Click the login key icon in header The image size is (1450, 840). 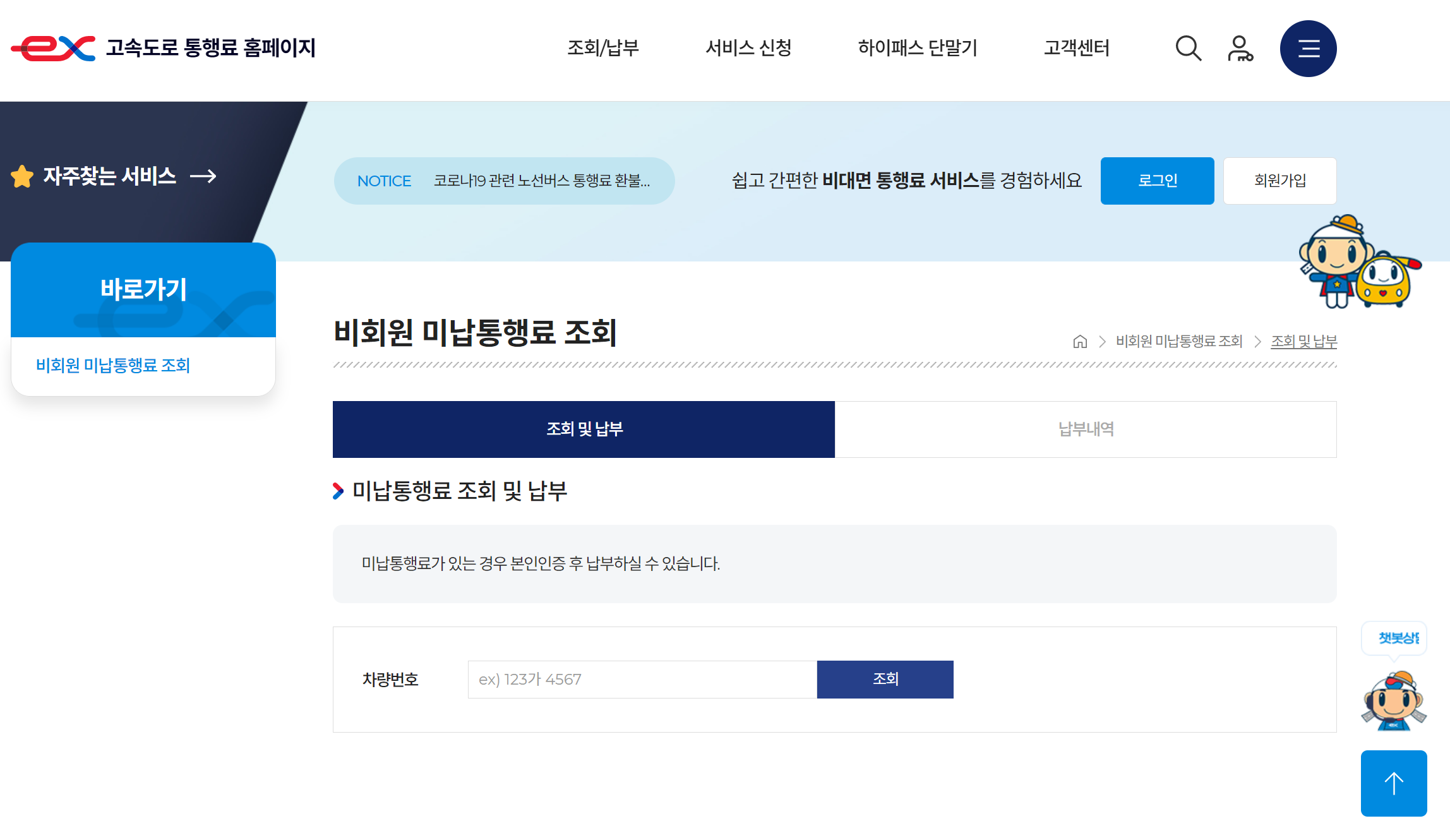click(x=1239, y=48)
